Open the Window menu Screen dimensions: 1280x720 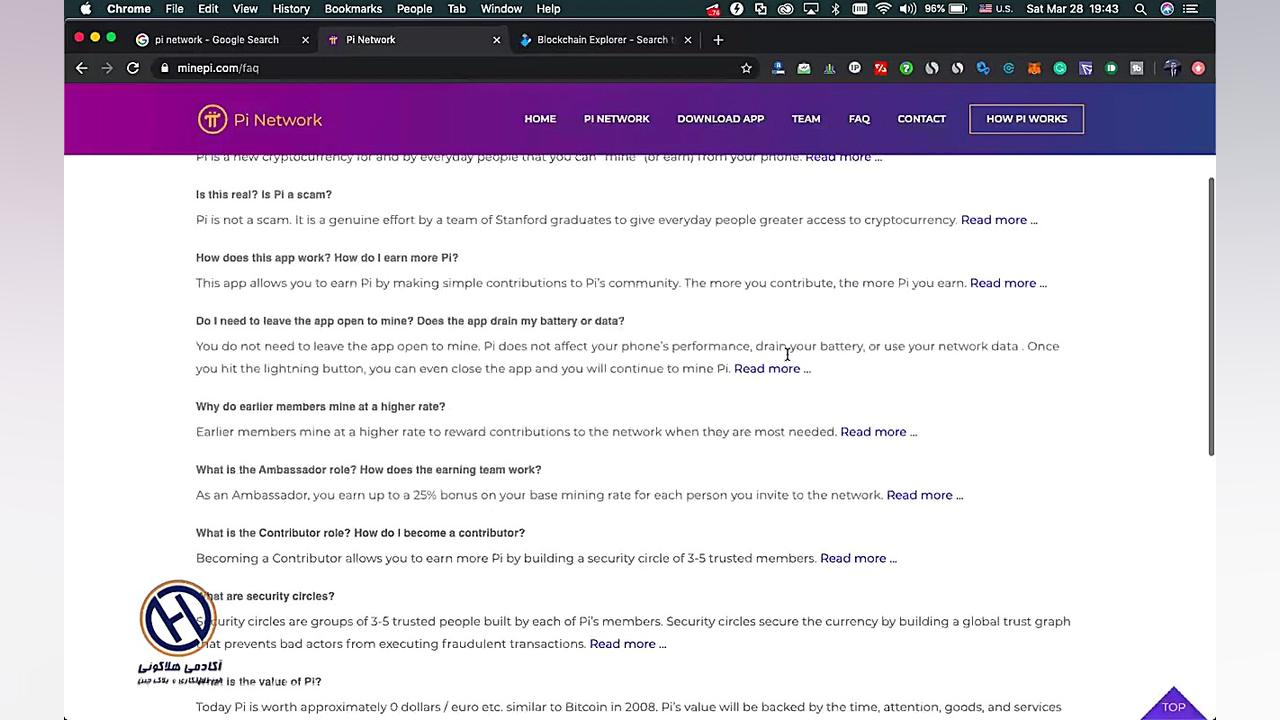pyautogui.click(x=501, y=9)
